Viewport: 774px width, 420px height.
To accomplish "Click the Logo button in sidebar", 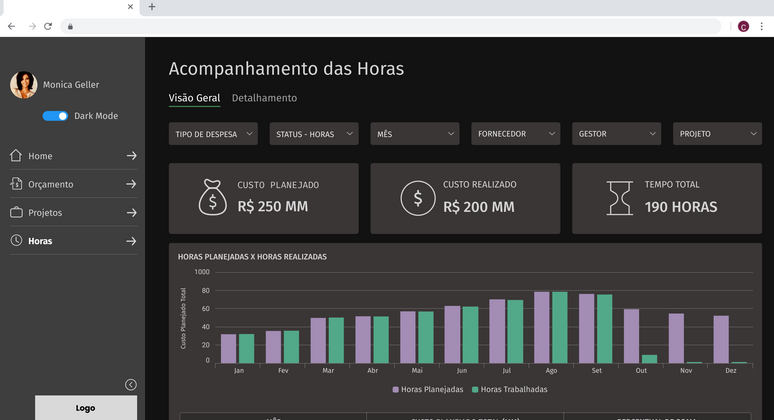I will pos(86,408).
